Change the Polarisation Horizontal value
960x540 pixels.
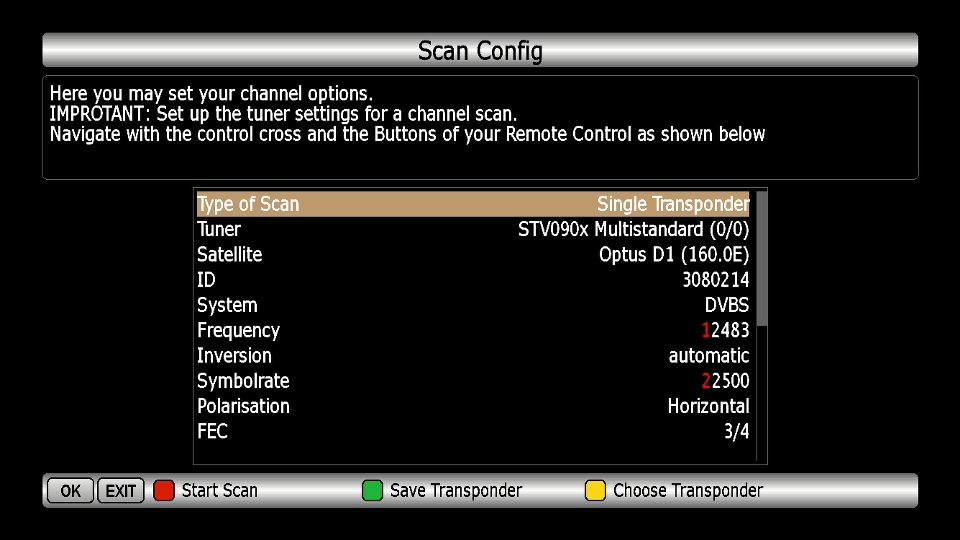pyautogui.click(x=708, y=406)
